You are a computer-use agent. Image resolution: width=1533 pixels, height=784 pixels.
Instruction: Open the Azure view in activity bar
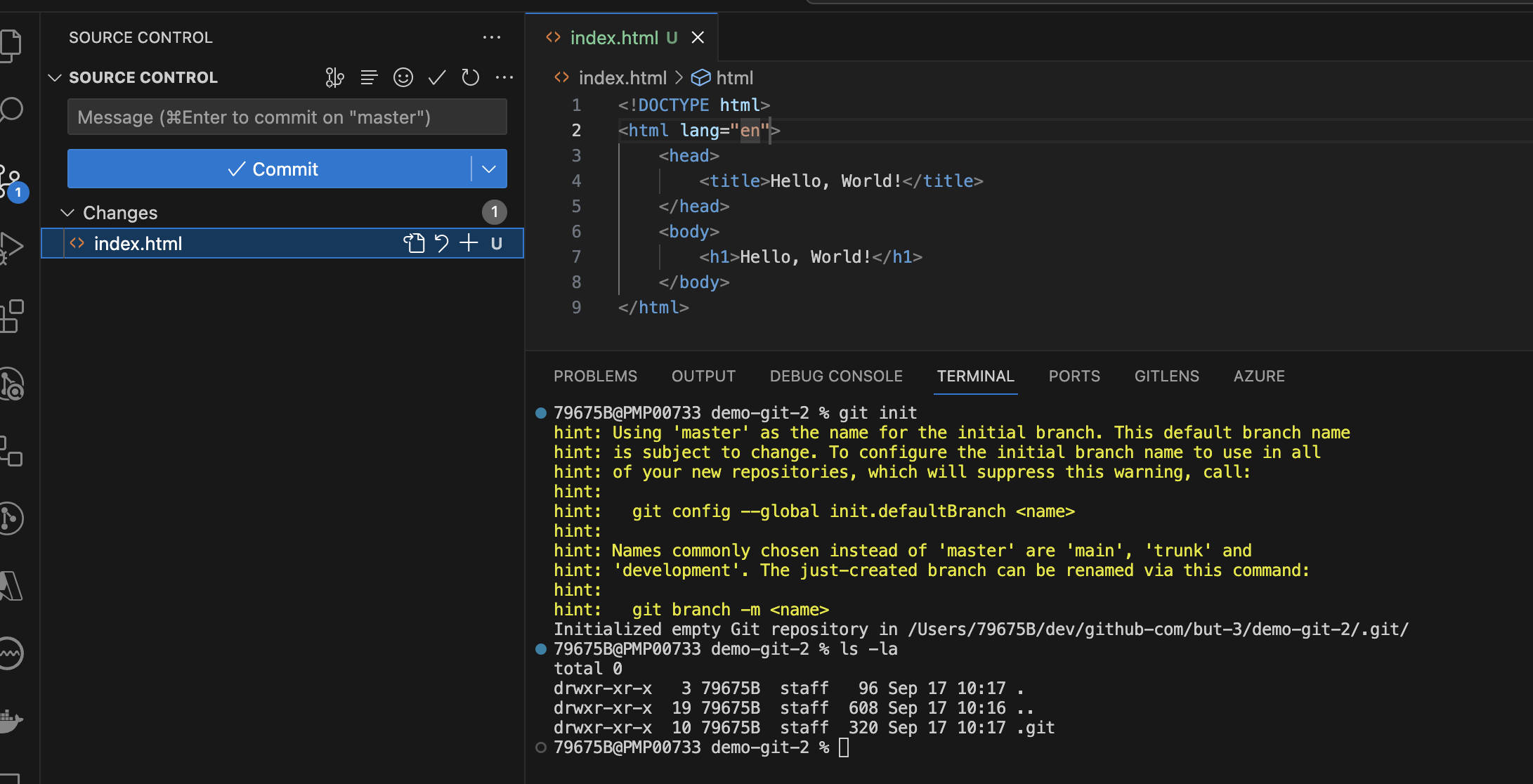[x=10, y=585]
